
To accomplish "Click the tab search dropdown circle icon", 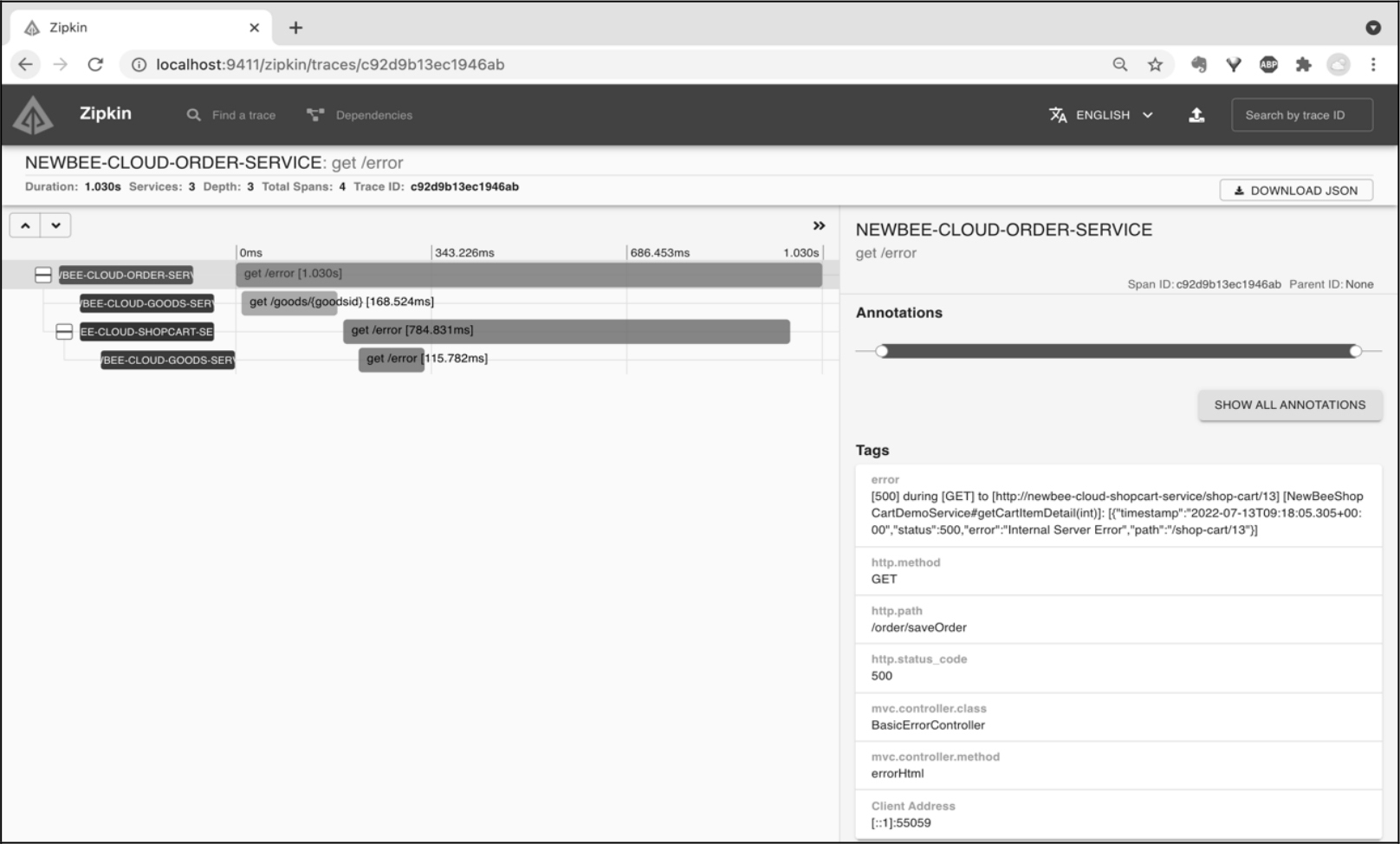I will tap(1373, 28).
